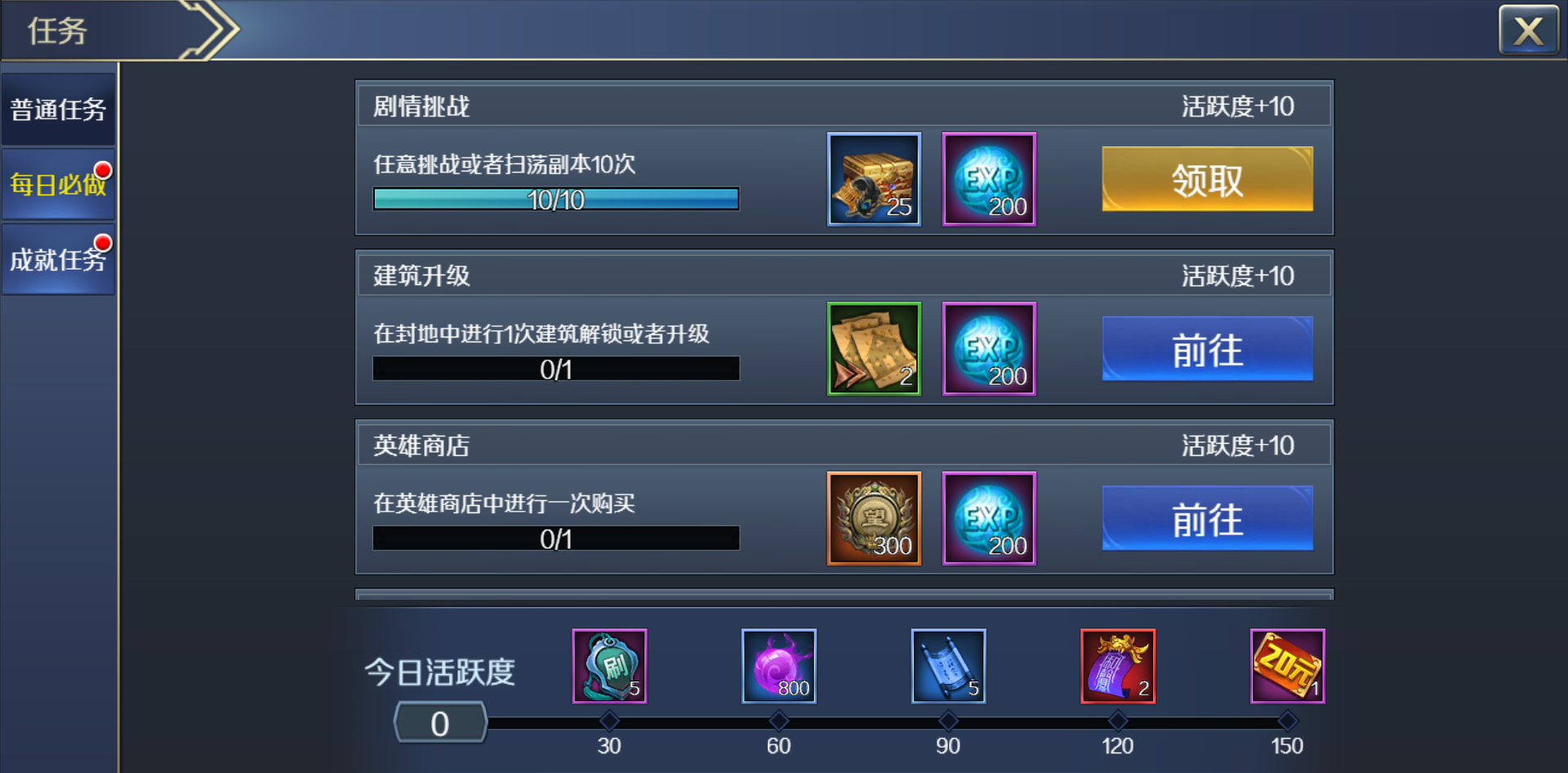This screenshot has width=1568, height=773.
Task: Click the EXP 200 orb in 英雄商店
Action: coord(989,518)
